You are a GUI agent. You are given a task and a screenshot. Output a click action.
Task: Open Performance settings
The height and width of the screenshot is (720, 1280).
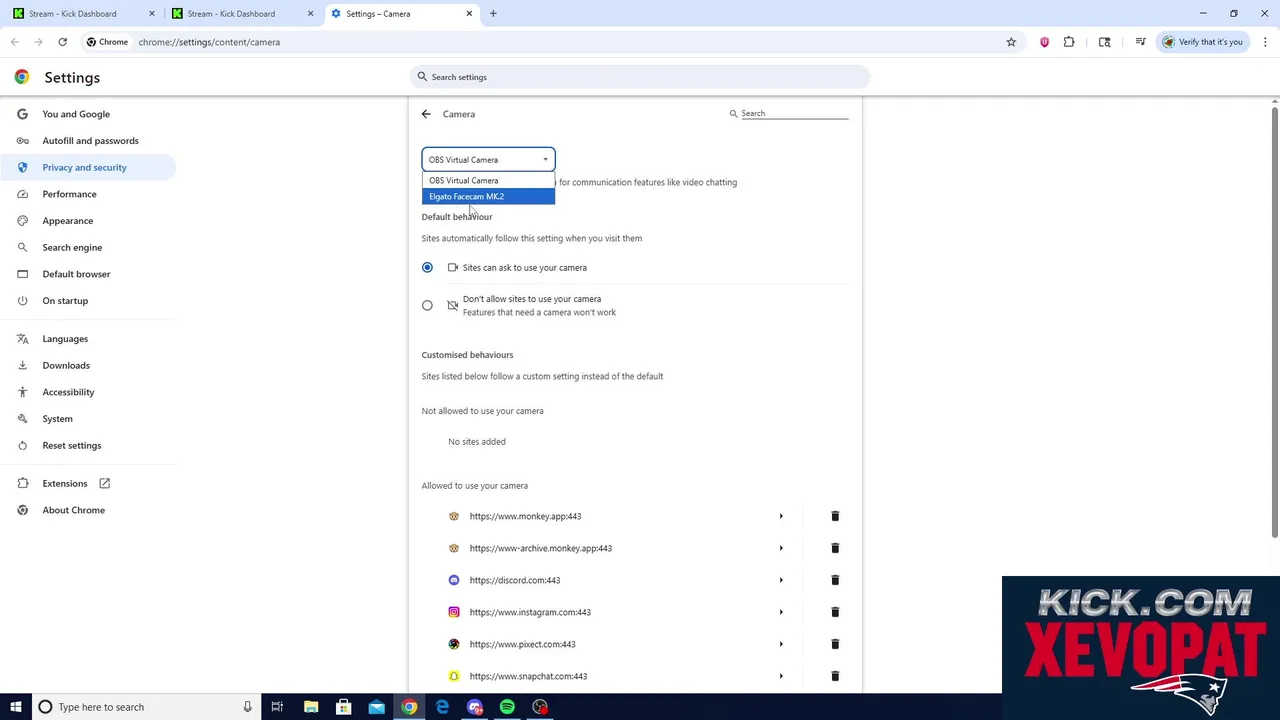(x=88, y=194)
